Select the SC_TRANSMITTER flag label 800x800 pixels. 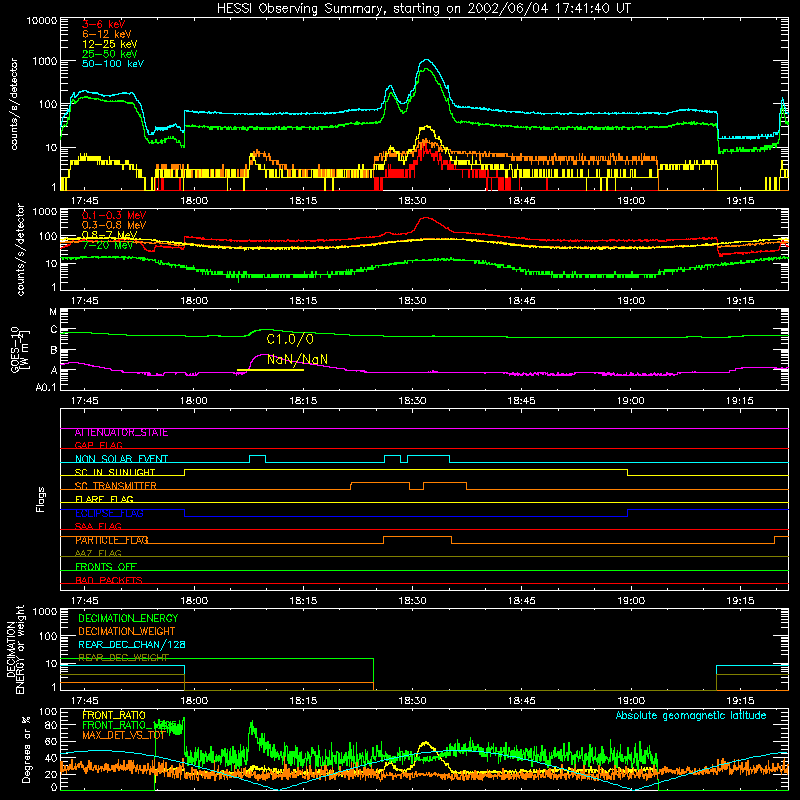[x=116, y=486]
